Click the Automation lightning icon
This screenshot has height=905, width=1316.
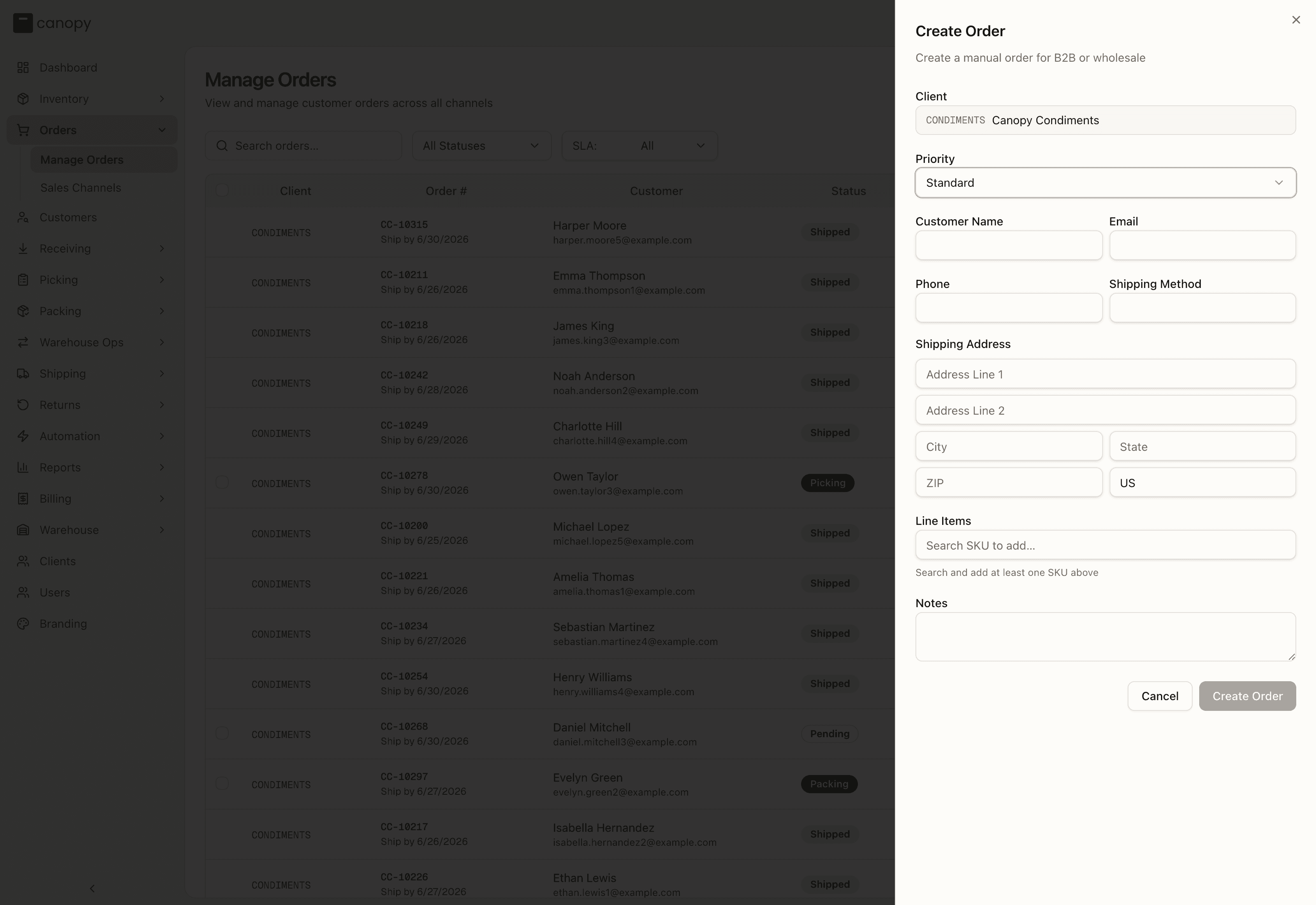23,436
